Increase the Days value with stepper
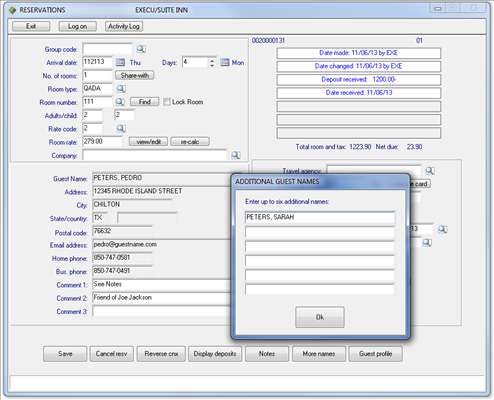Image resolution: width=494 pixels, height=400 pixels. [x=212, y=60]
